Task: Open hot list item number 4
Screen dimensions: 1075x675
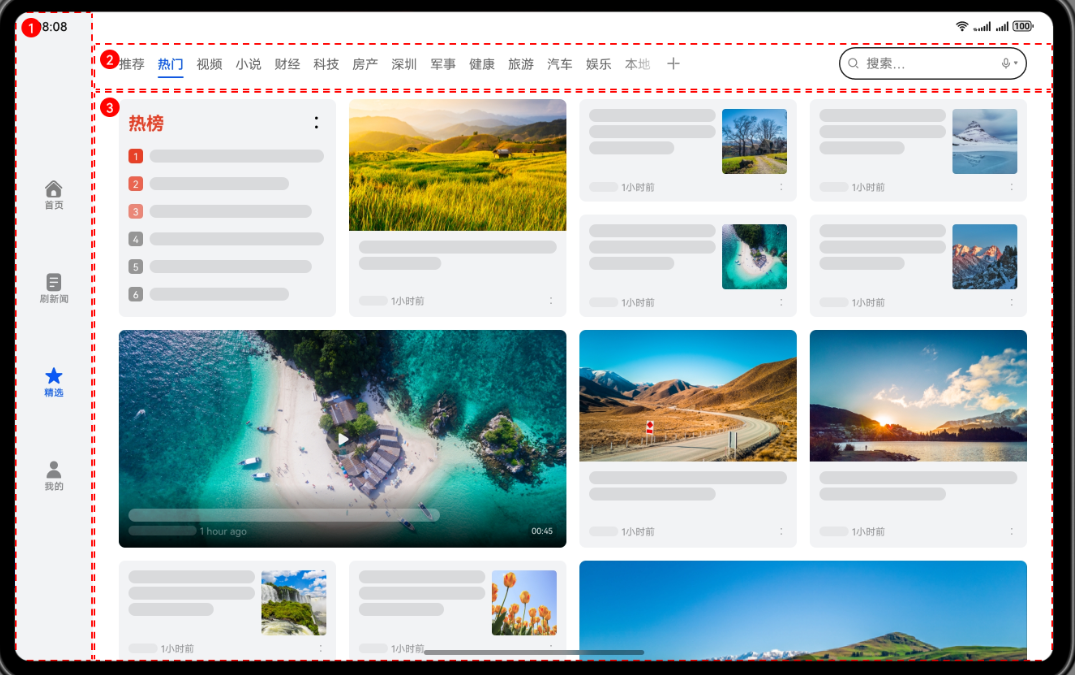Action: [226, 239]
